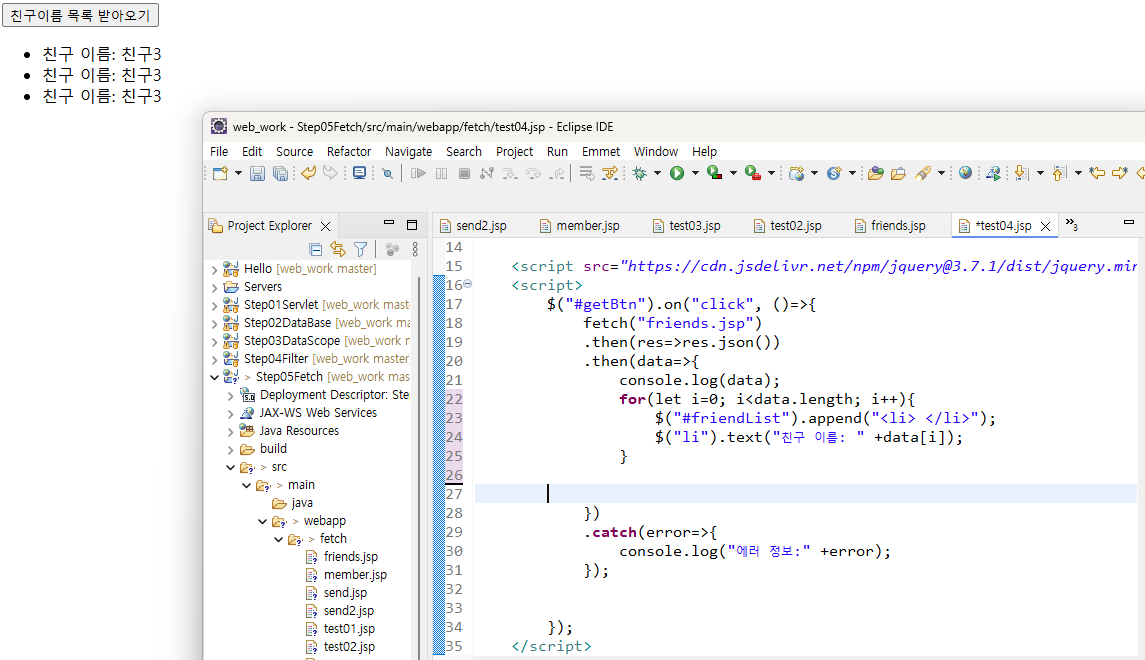1145x660 pixels.
Task: Click the Drop To Frame icon
Action: coord(586,173)
